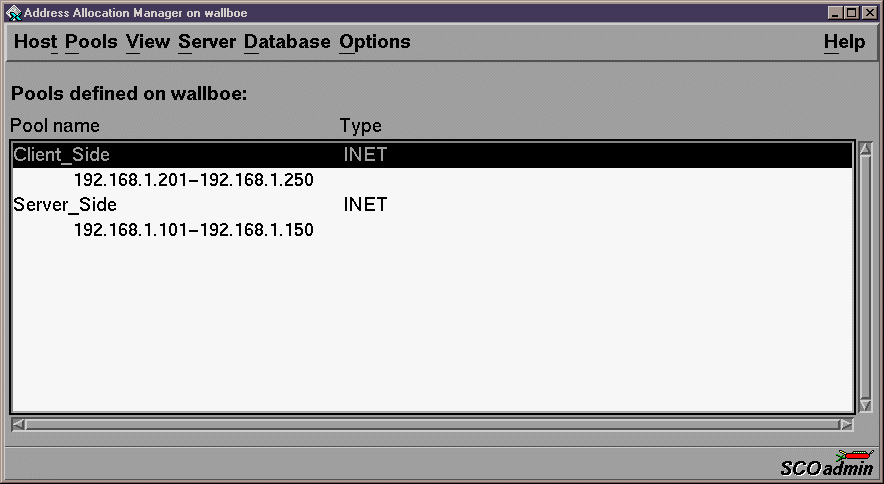Open the Options menu
Image resolution: width=884 pixels, height=484 pixels.
375,42
